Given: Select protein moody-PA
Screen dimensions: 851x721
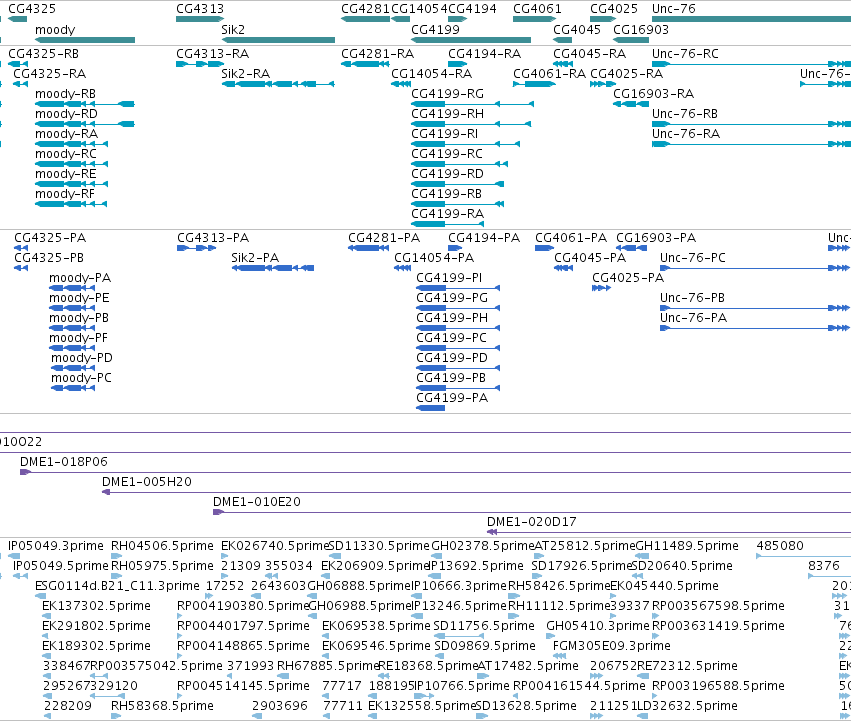Looking at the screenshot, I should coord(72,288).
